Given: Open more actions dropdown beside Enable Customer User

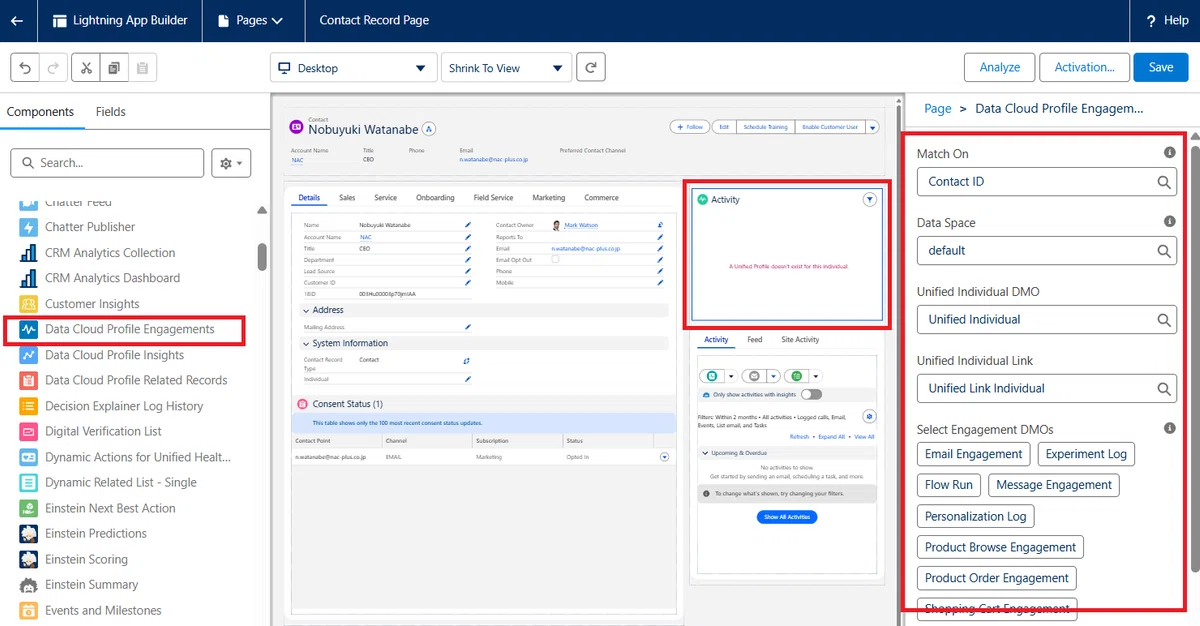Looking at the screenshot, I should coord(872,127).
